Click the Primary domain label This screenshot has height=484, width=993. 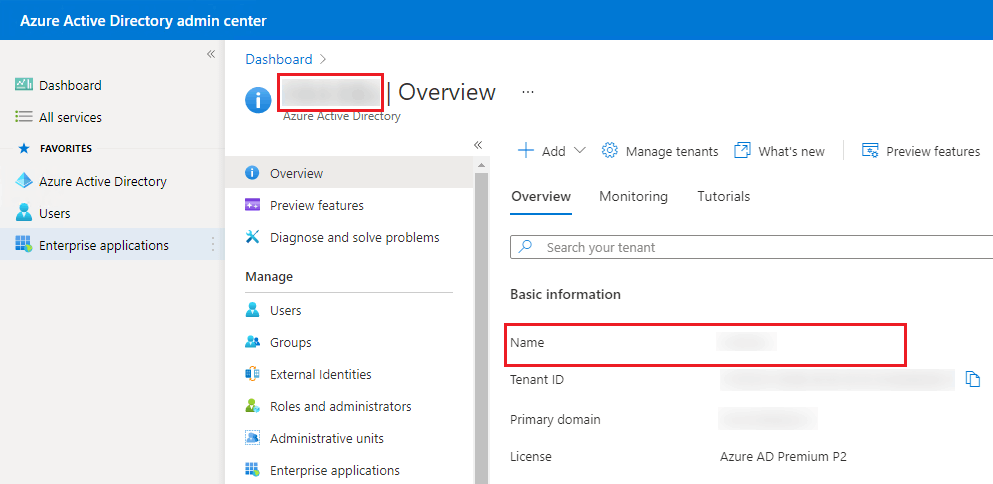(555, 419)
